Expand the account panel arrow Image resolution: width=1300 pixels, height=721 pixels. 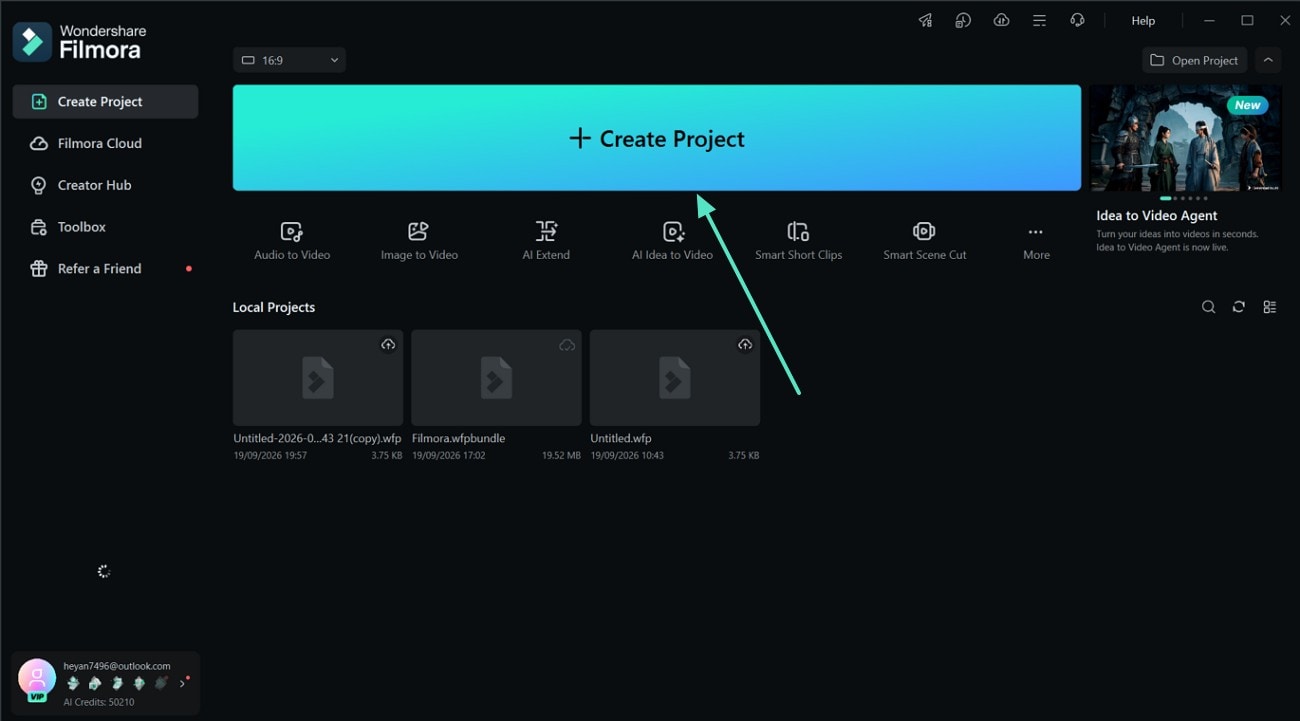[182, 684]
